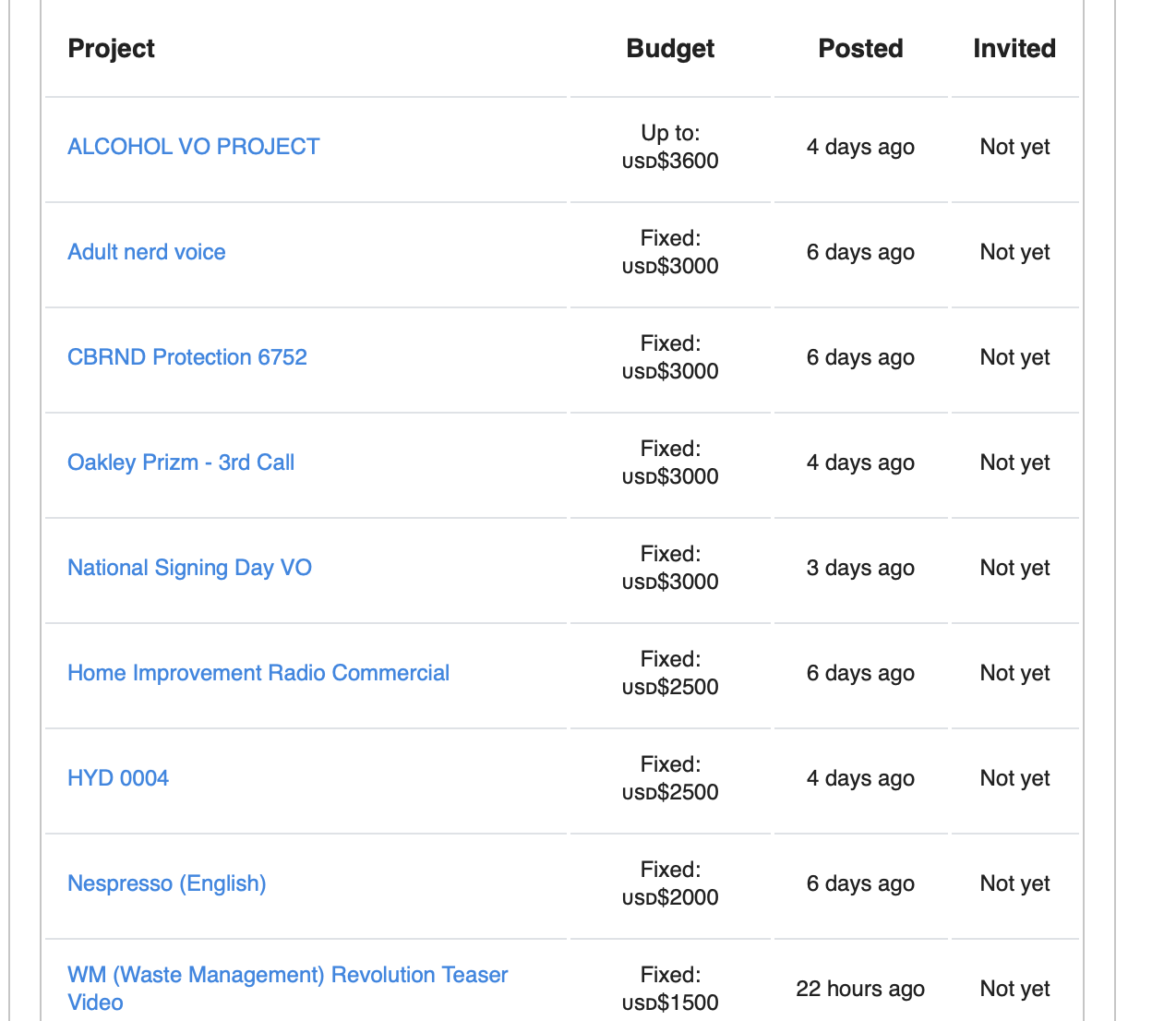The height and width of the screenshot is (1021, 1176).
Task: Click the Up to USD$3600 budget cell
Action: (x=670, y=148)
